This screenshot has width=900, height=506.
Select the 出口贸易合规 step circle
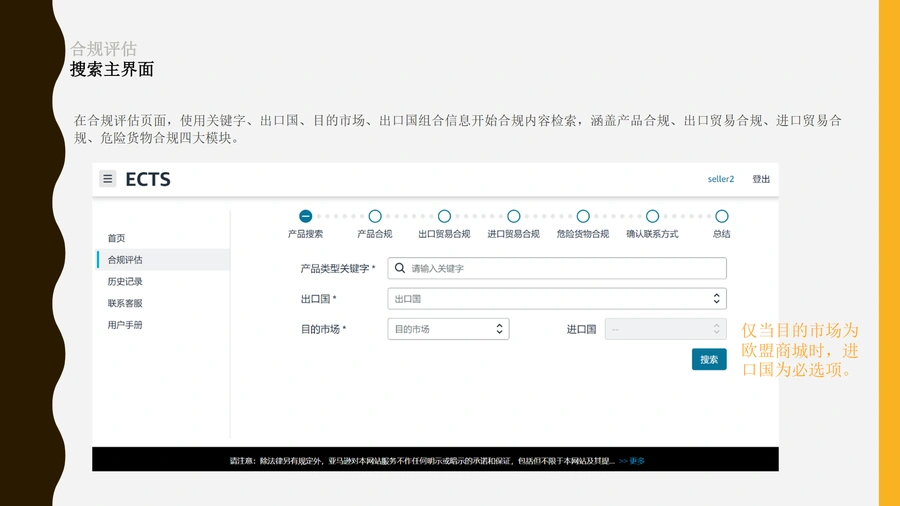coord(444,216)
